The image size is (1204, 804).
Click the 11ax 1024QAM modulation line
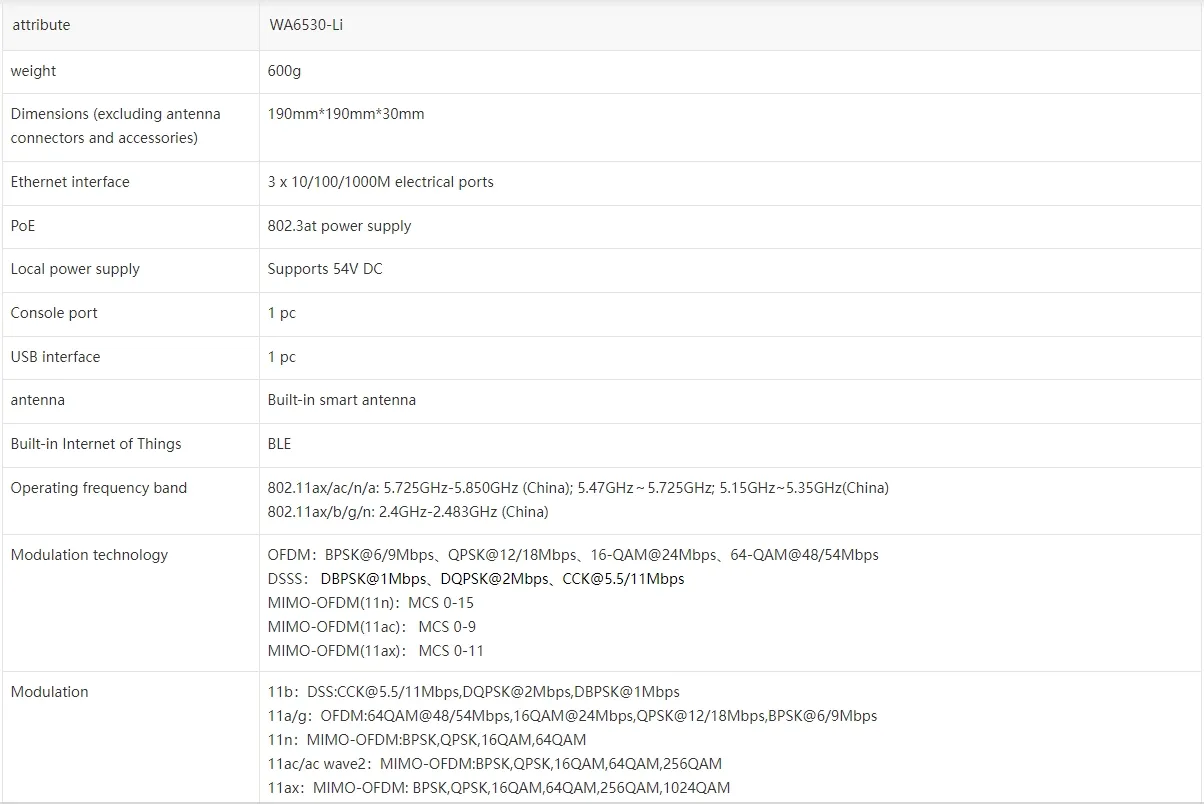click(x=499, y=788)
